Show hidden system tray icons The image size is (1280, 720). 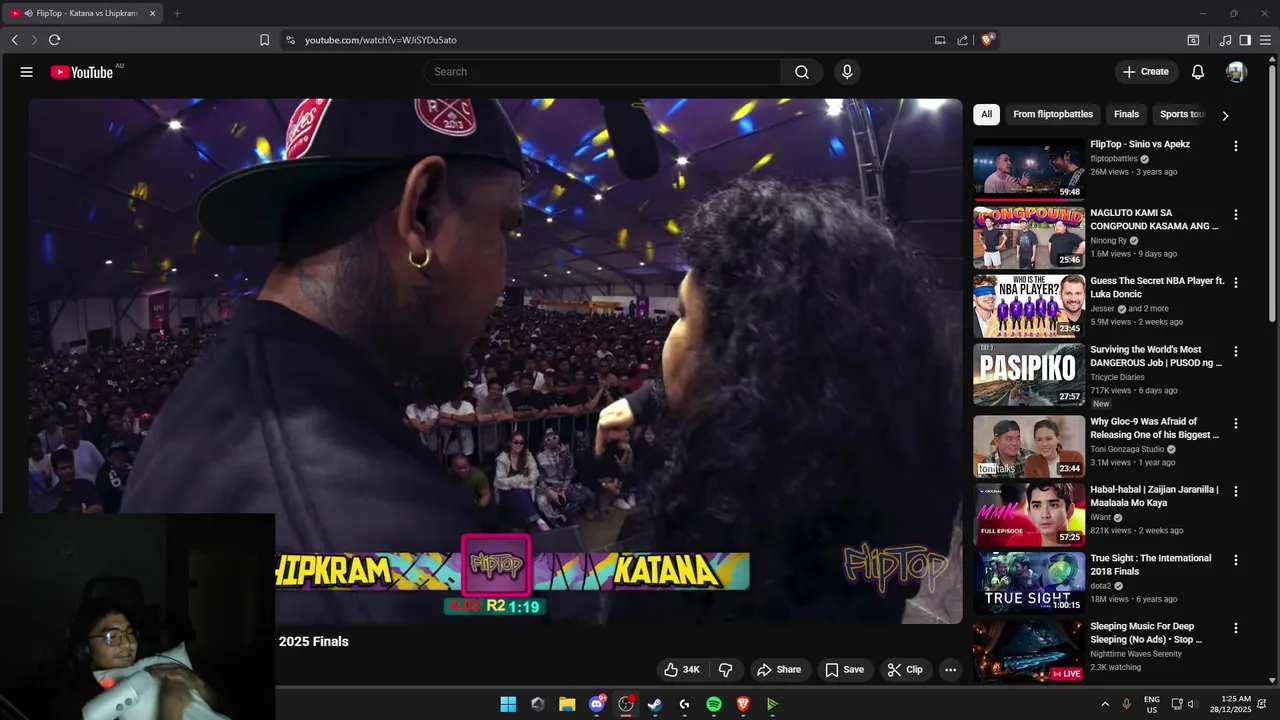(1105, 704)
